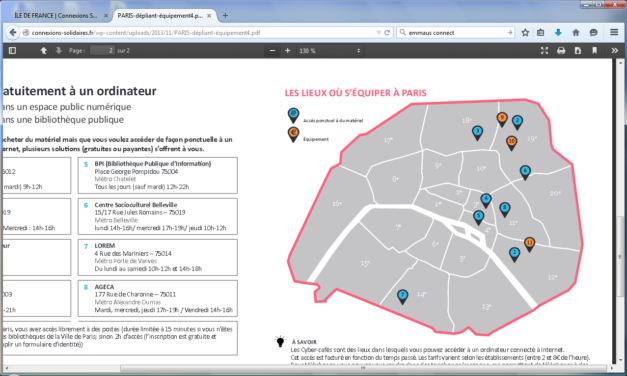Screen dimensions: 627x376
Task: Go to previous PDF page arrow
Action: tap(44, 50)
